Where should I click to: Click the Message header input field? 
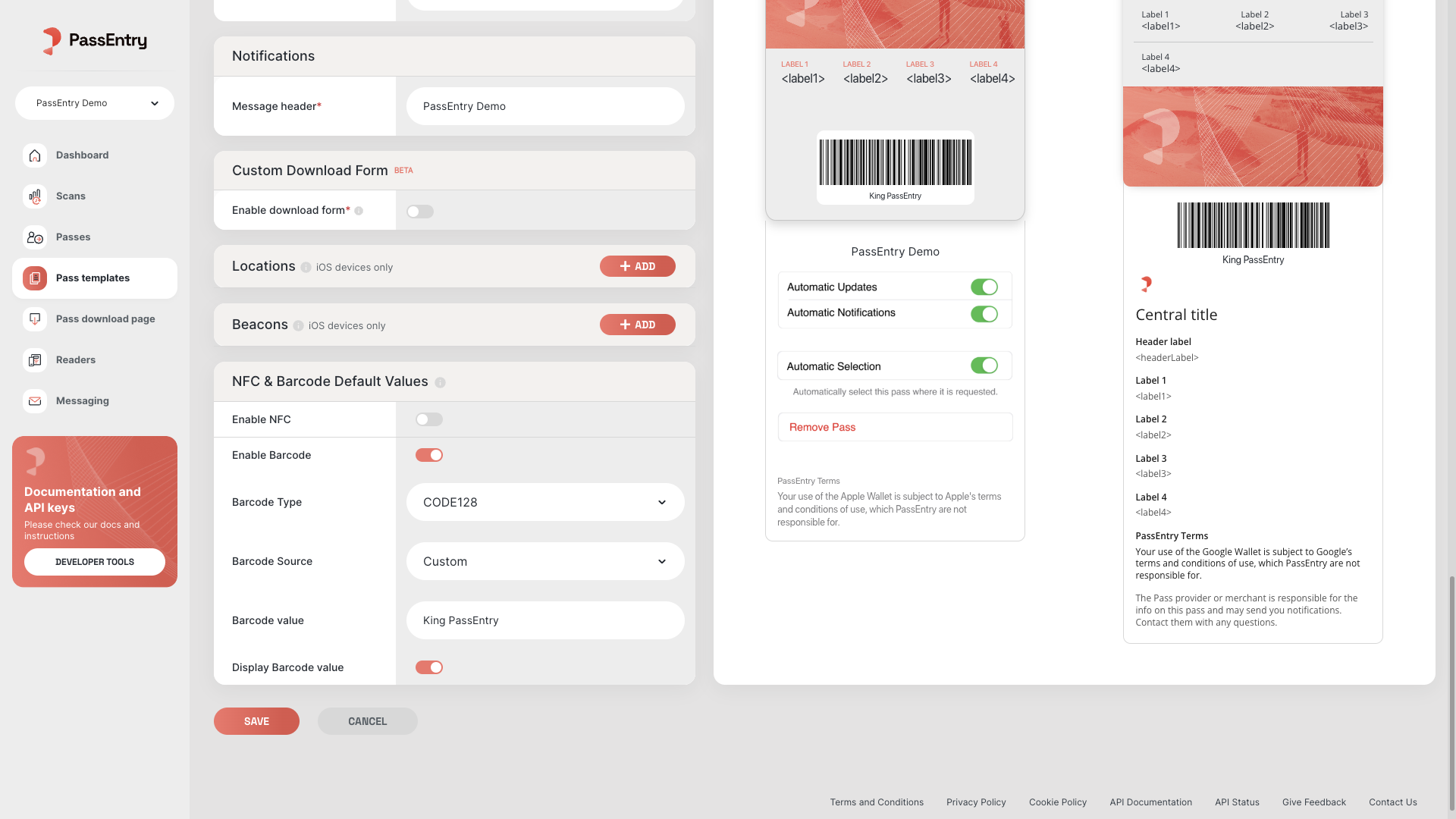545,106
